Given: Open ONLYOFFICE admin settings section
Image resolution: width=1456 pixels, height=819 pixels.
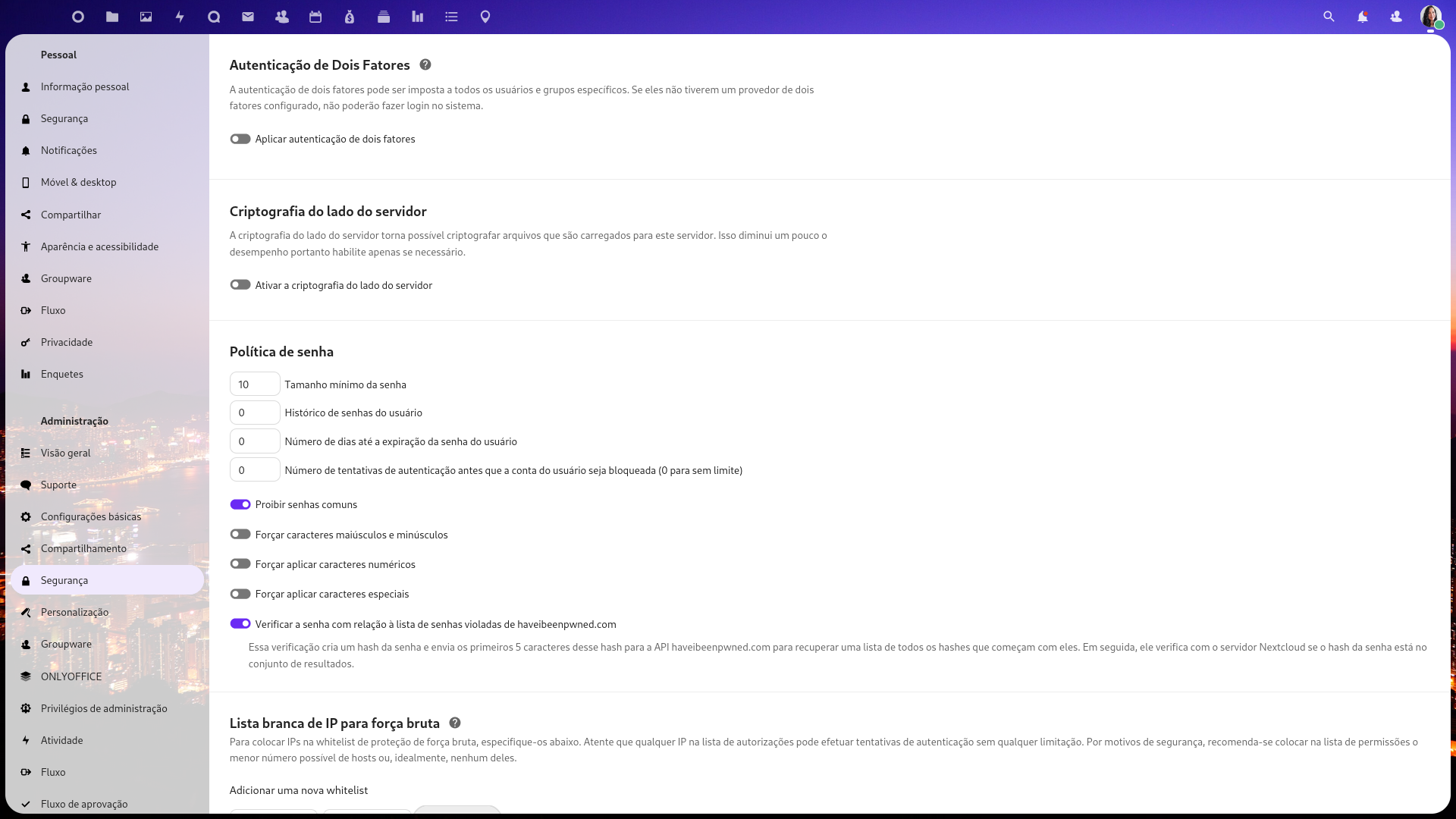Looking at the screenshot, I should coord(71,676).
